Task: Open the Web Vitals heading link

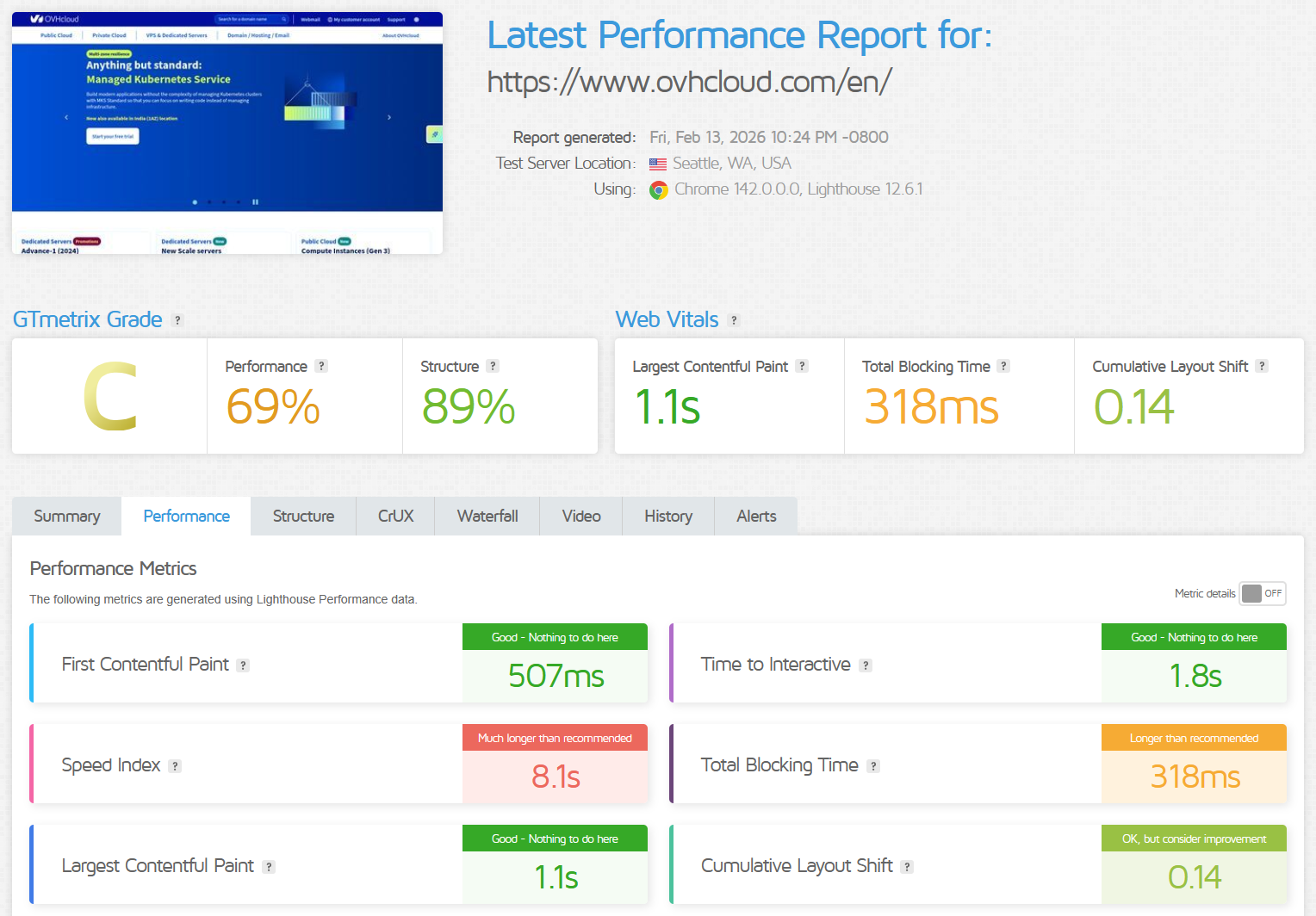Action: click(x=667, y=319)
